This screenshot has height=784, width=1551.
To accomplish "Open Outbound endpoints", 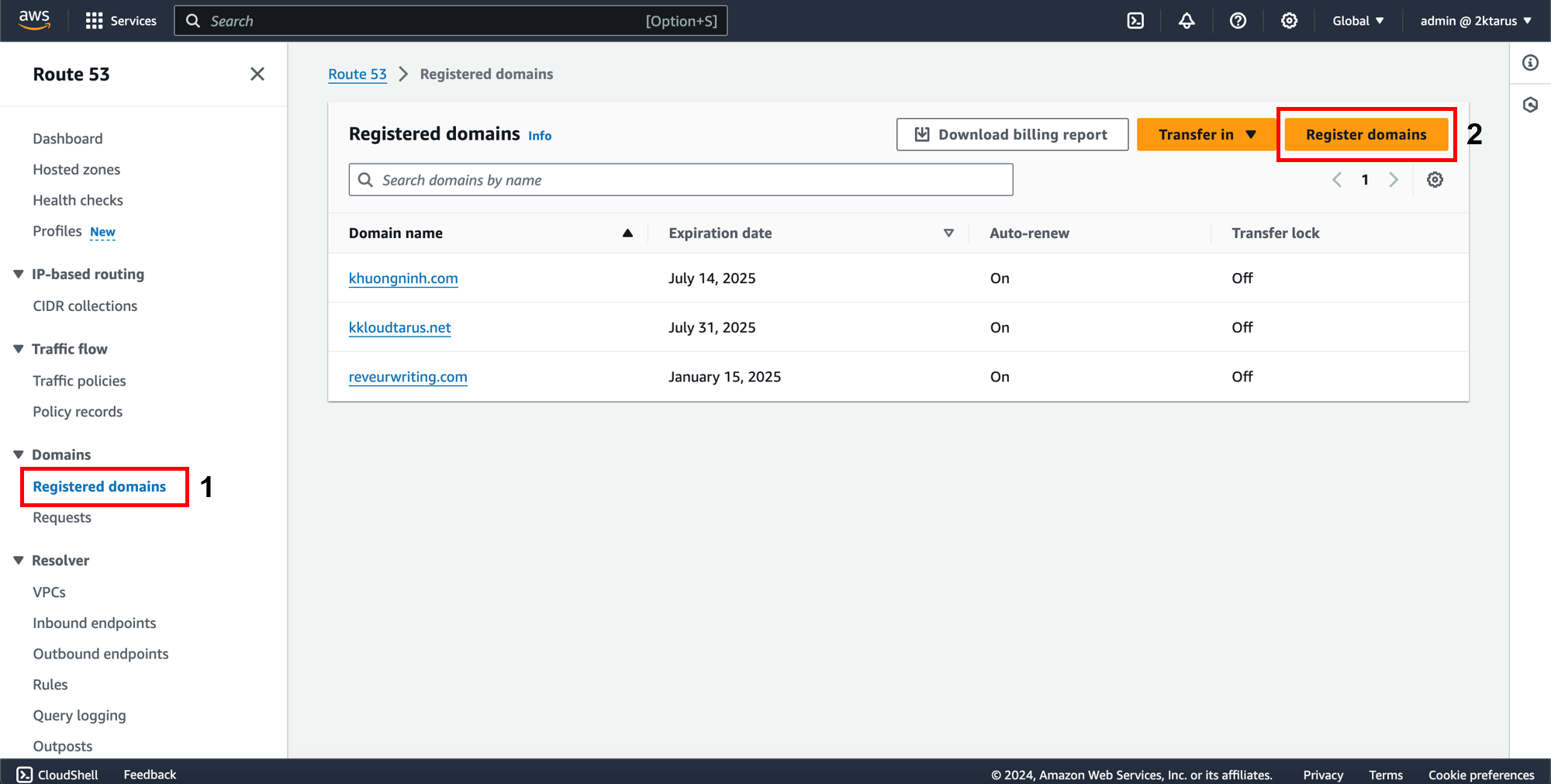I will pyautogui.click(x=100, y=654).
